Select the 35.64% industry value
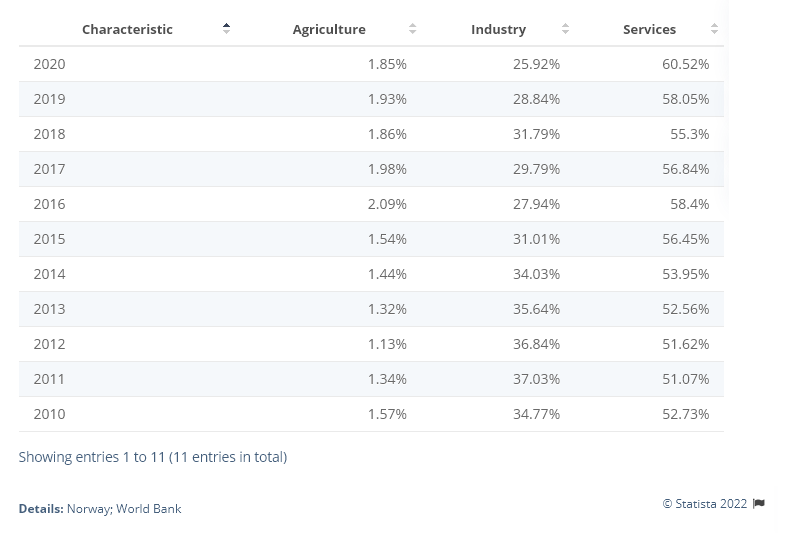 click(x=536, y=309)
